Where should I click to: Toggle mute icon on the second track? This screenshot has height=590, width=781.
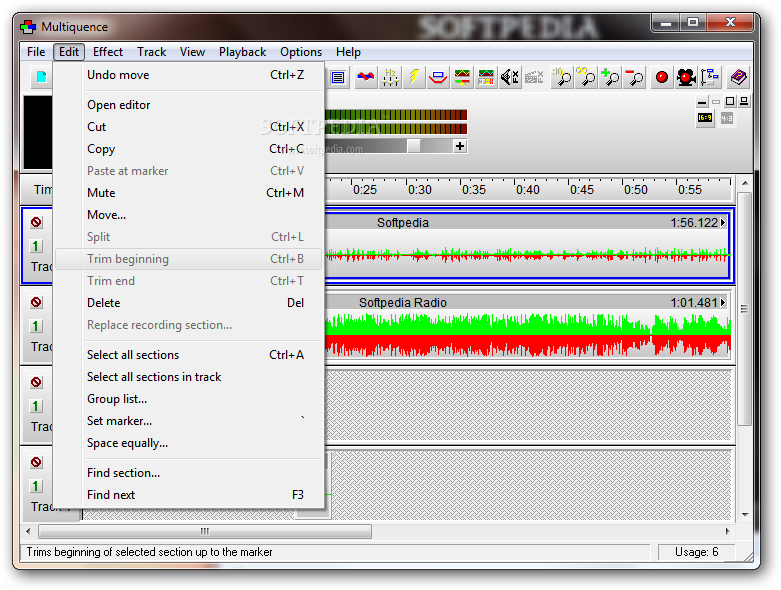[36, 302]
